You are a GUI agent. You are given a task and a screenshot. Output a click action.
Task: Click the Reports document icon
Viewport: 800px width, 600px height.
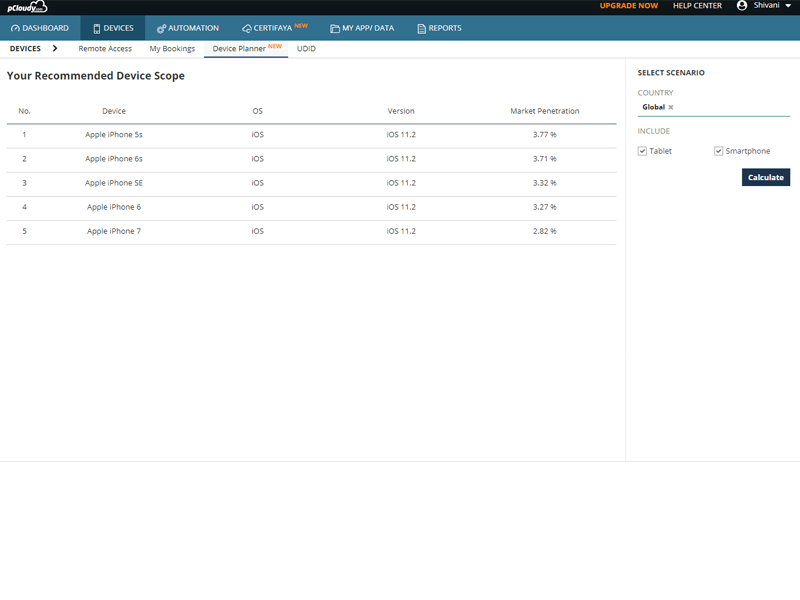coord(421,29)
